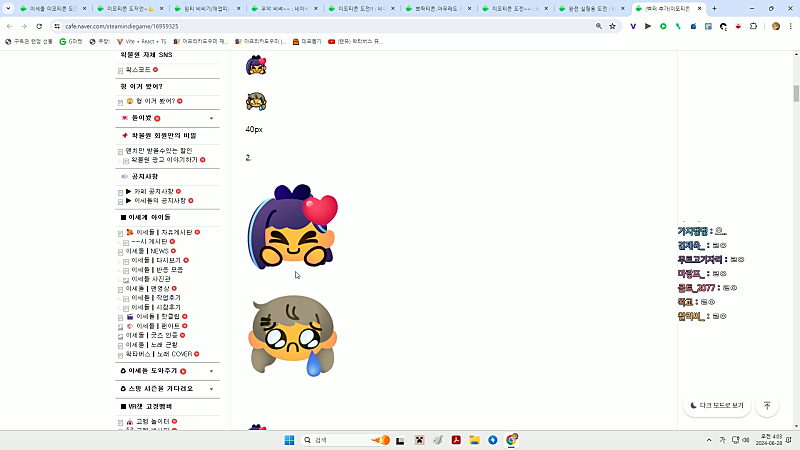The image size is (800, 450).
Task: Open the YouTube bookmark in the bookmarks bar
Action: [356, 41]
